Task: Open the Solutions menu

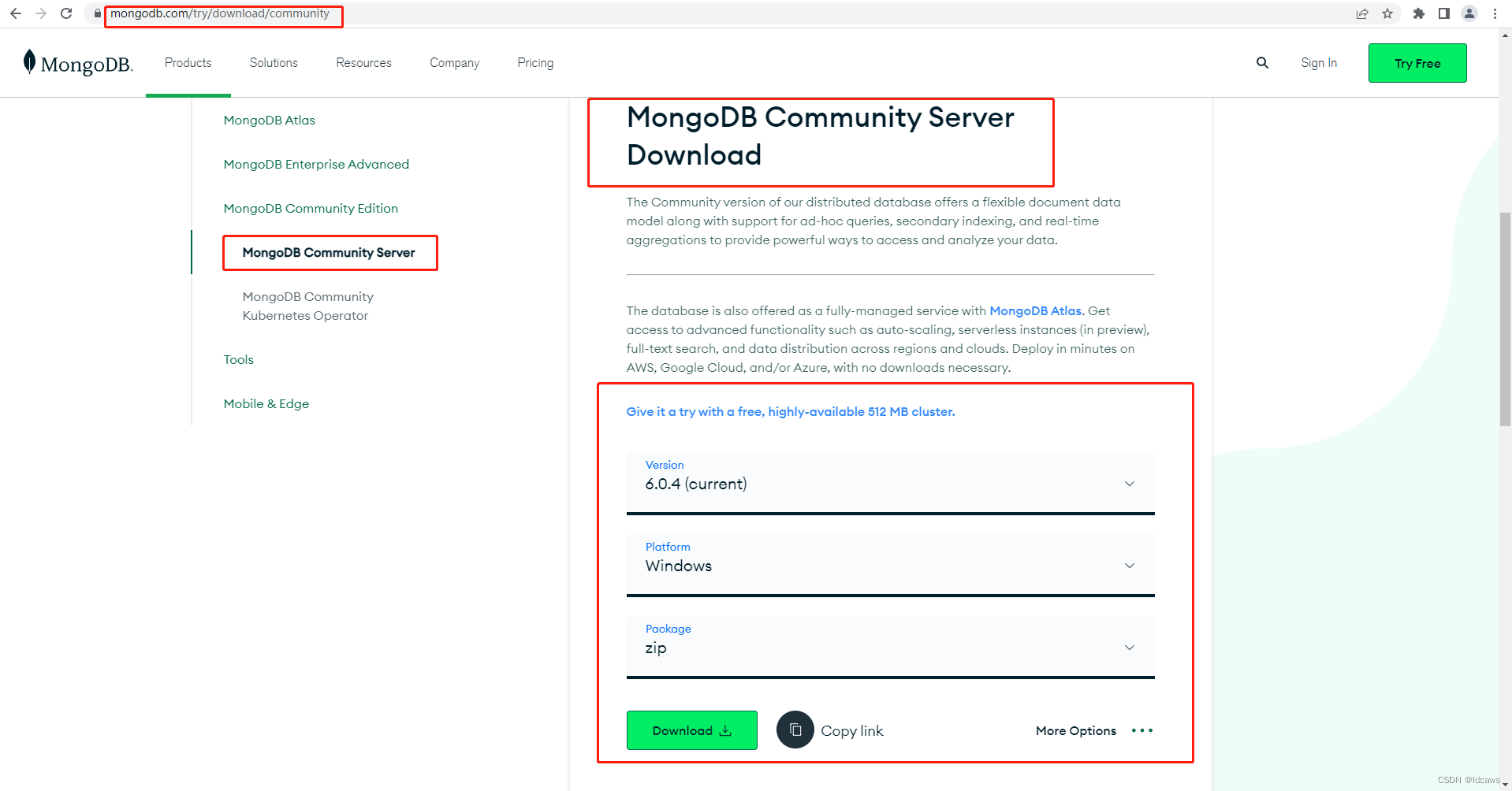Action: pos(274,63)
